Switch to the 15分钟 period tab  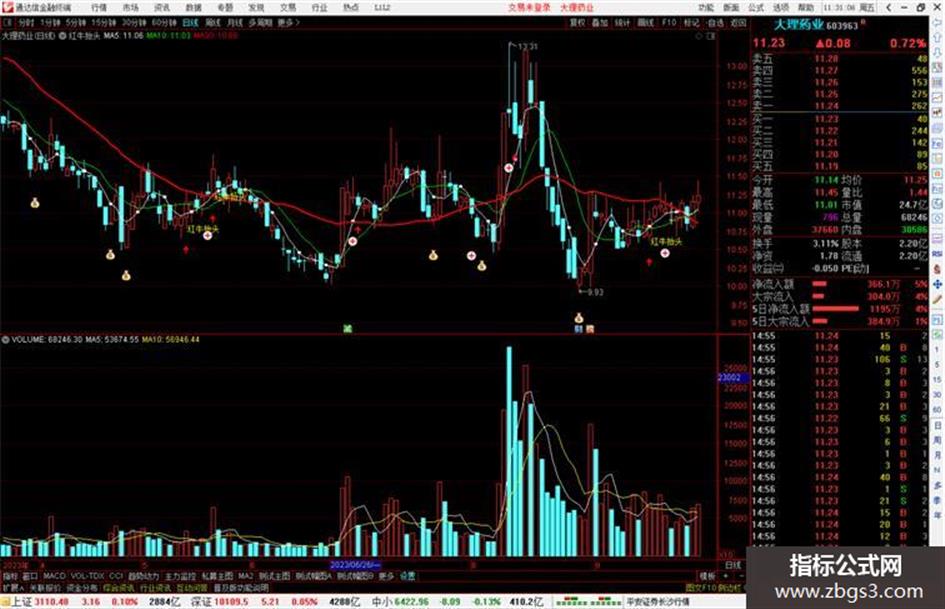[103, 22]
